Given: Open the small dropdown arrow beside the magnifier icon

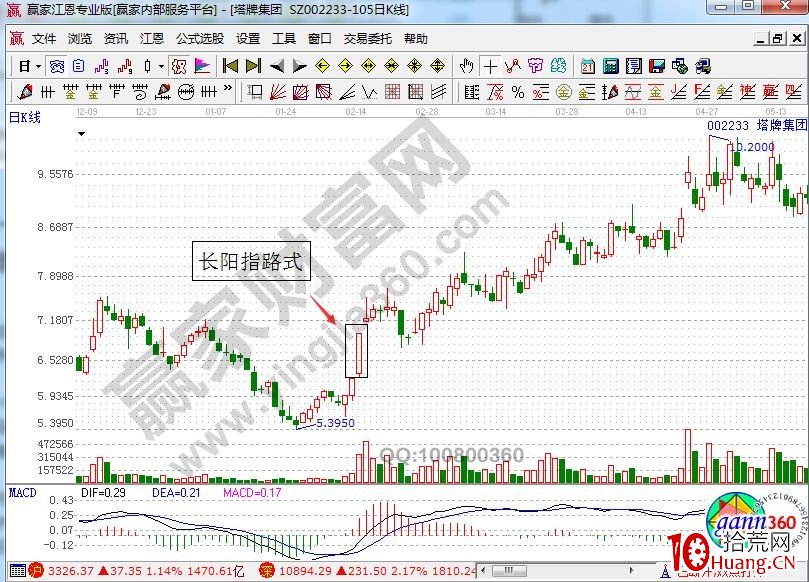Looking at the screenshot, I should pos(162,67).
